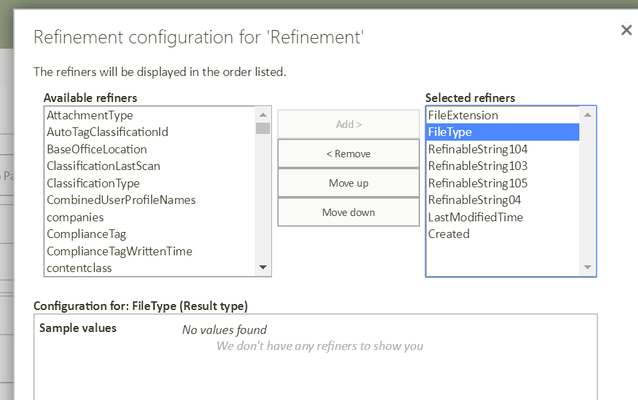Select AttachmentType in Available refiners
This screenshot has height=400, width=638.
(x=150, y=115)
